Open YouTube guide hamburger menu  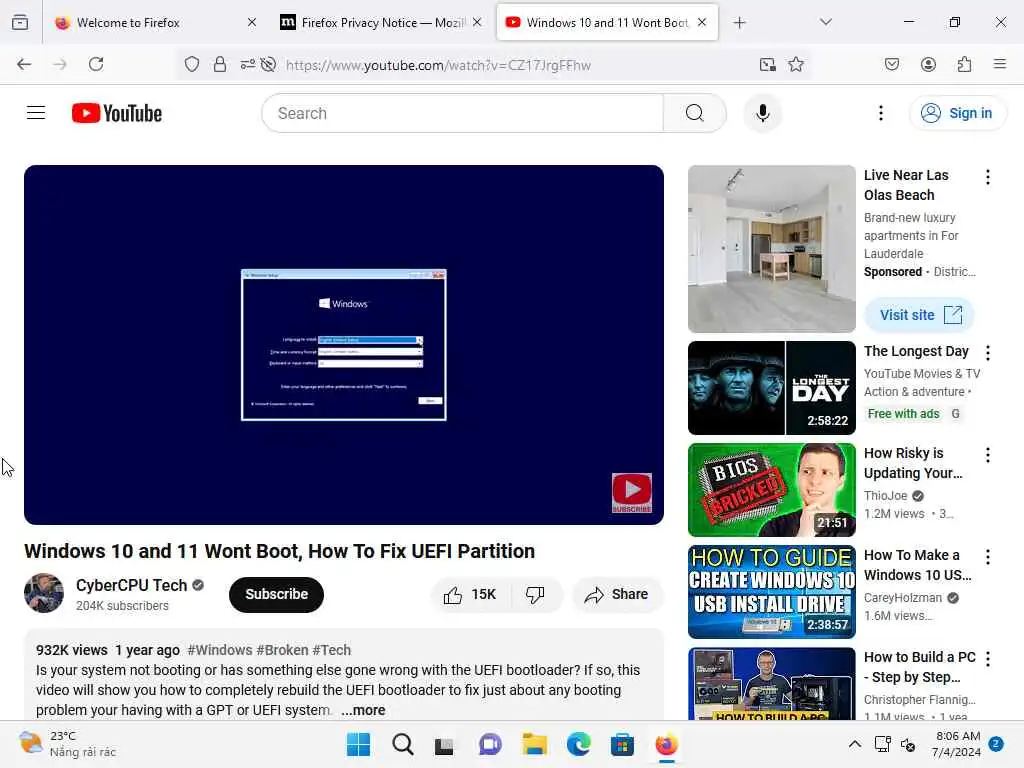36,113
